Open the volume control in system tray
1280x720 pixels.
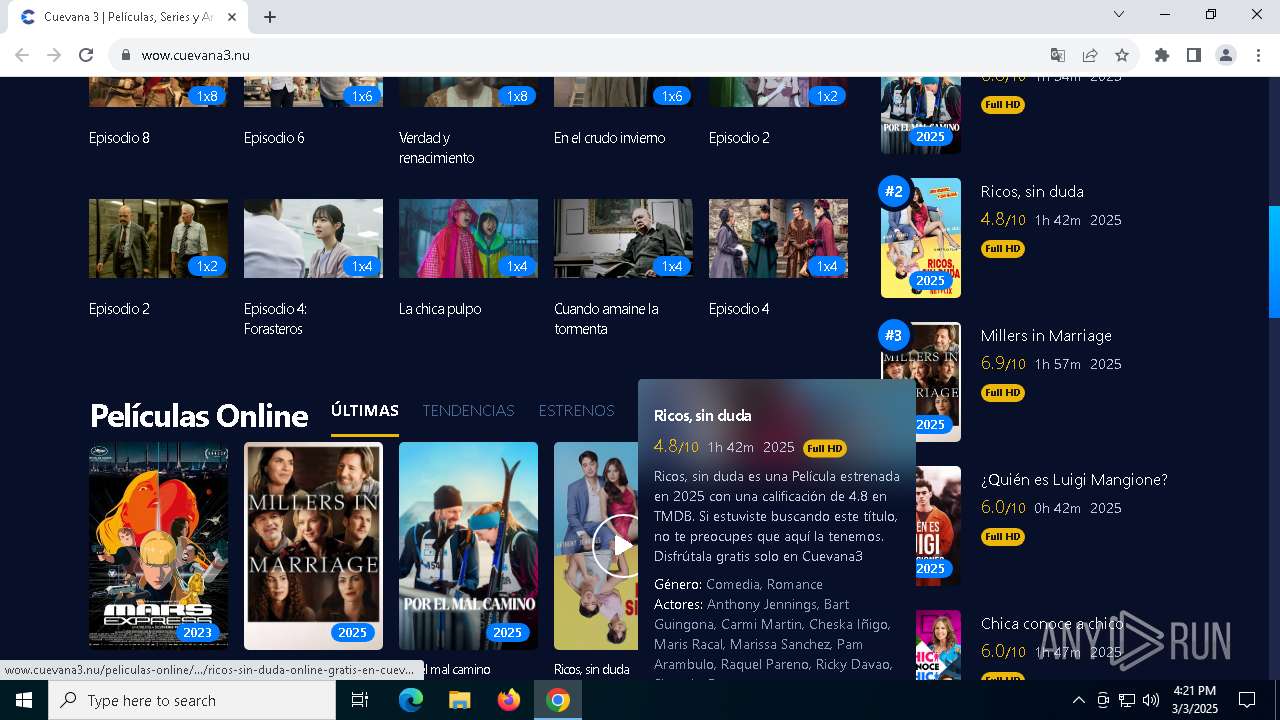point(1151,700)
